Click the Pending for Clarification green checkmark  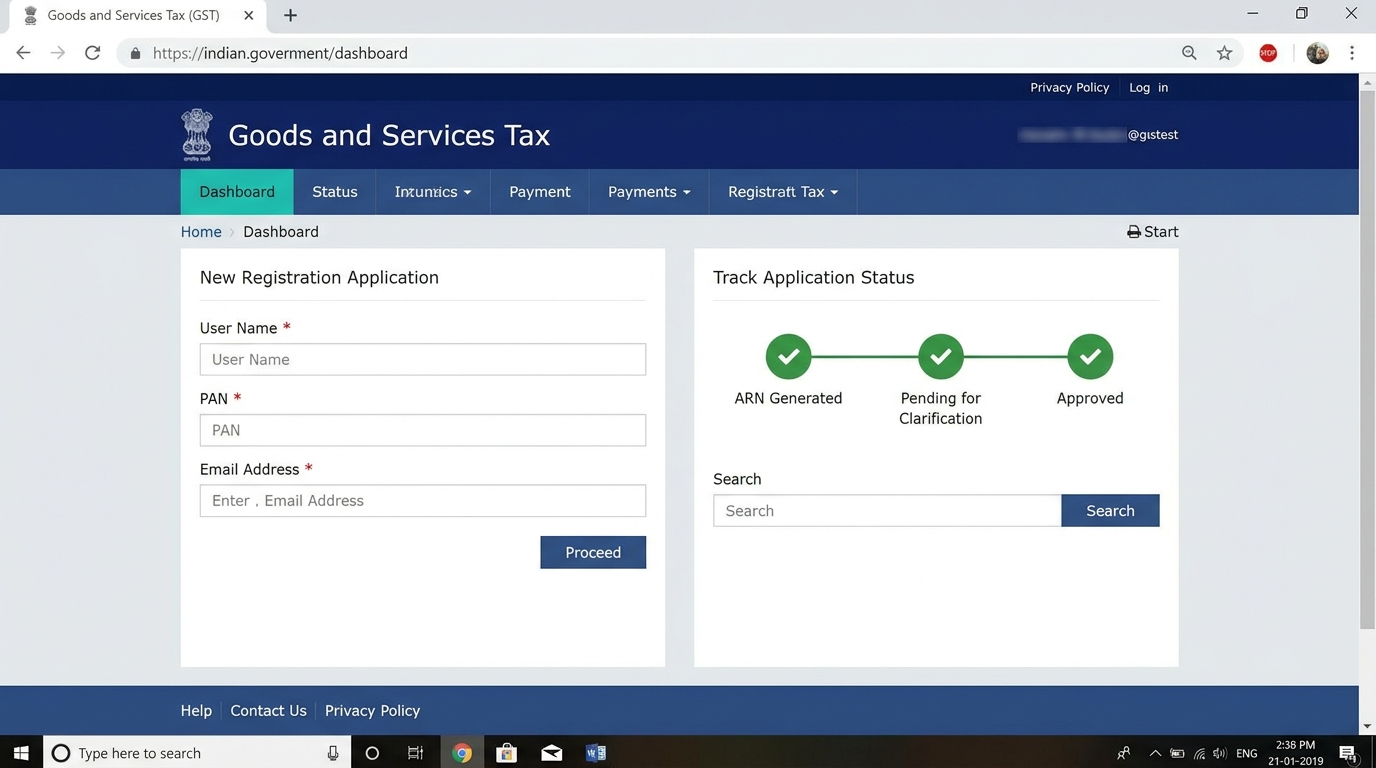coord(940,357)
